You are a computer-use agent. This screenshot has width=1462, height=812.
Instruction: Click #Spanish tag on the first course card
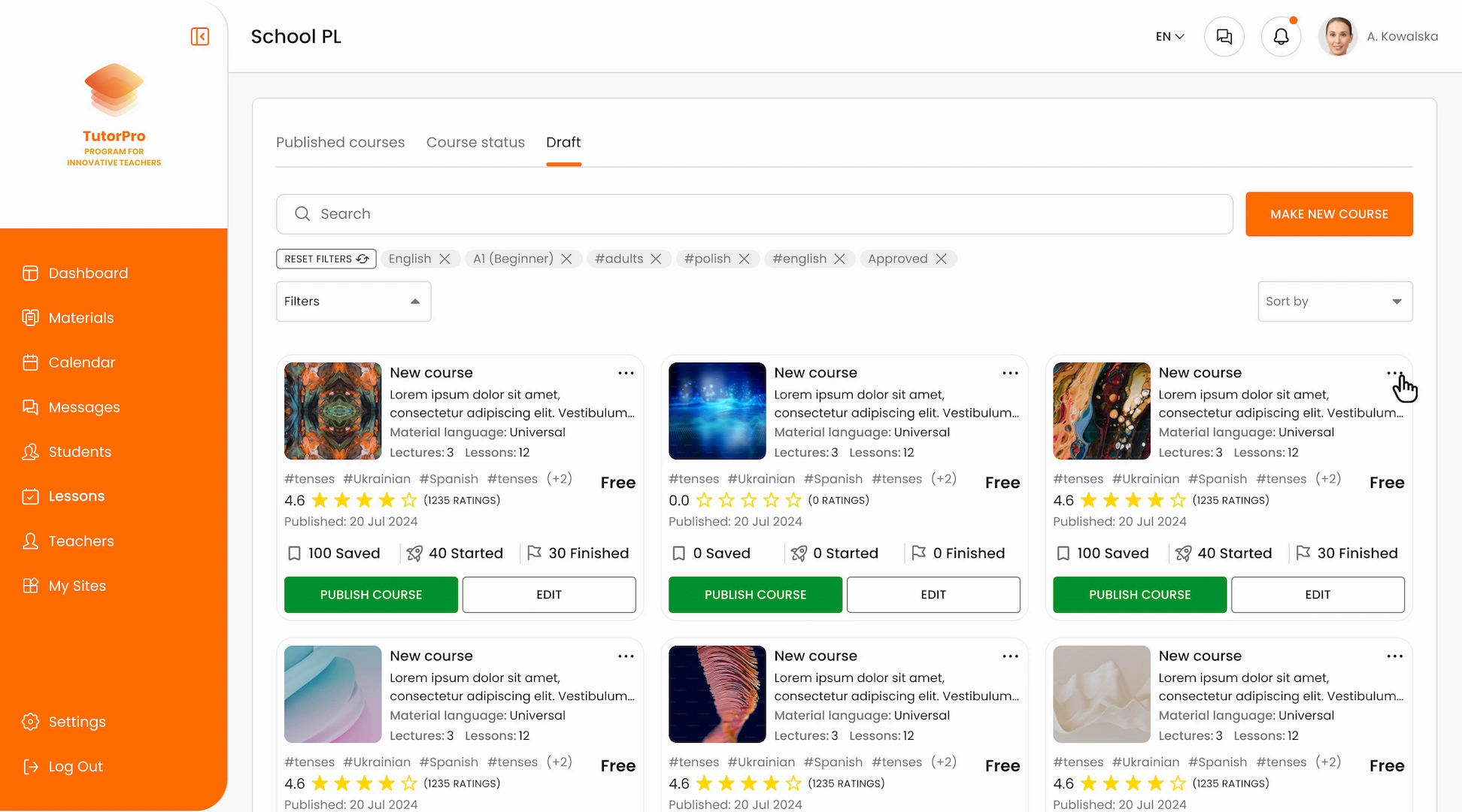click(x=449, y=479)
